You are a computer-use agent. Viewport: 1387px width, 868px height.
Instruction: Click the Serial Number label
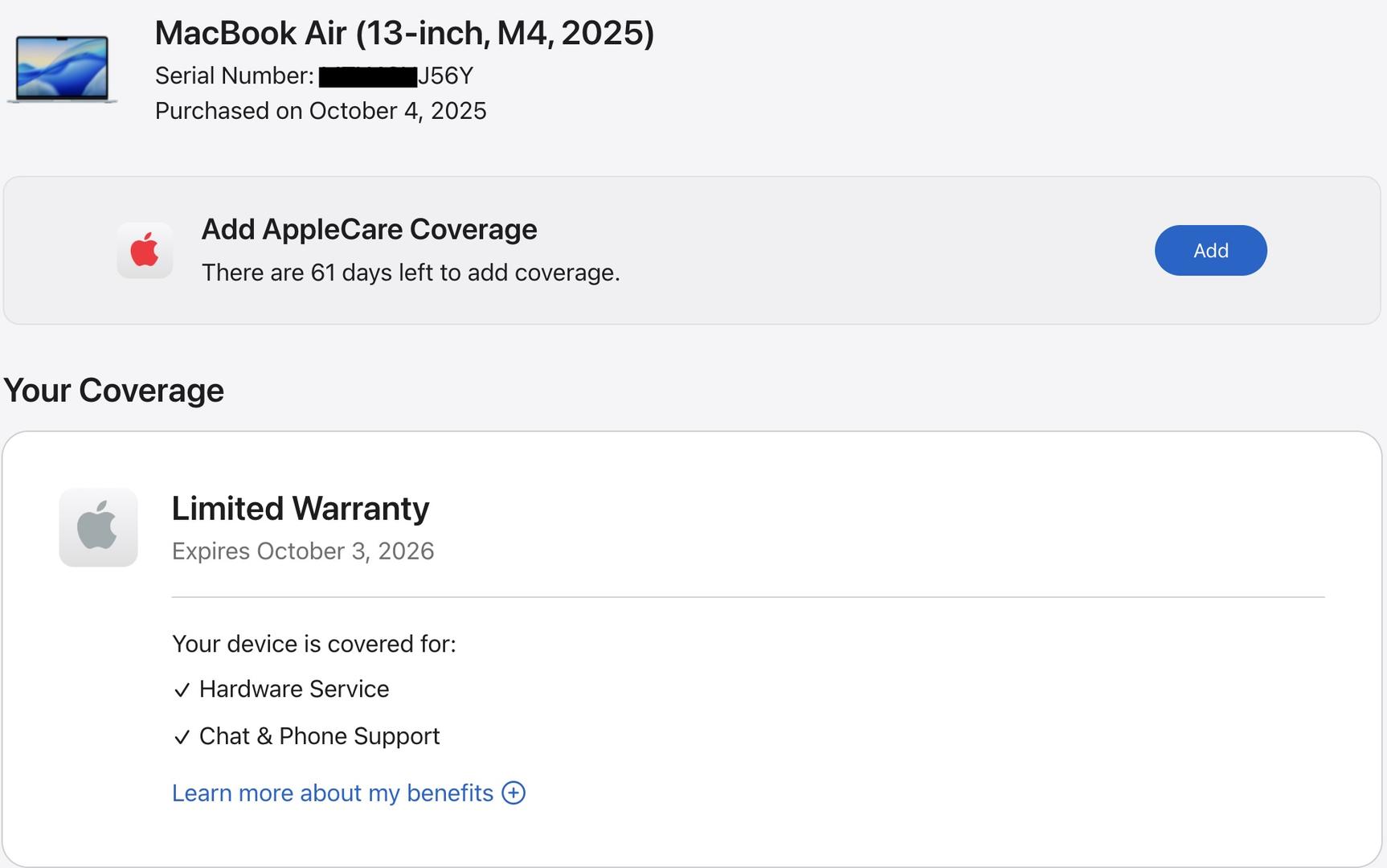coord(234,76)
